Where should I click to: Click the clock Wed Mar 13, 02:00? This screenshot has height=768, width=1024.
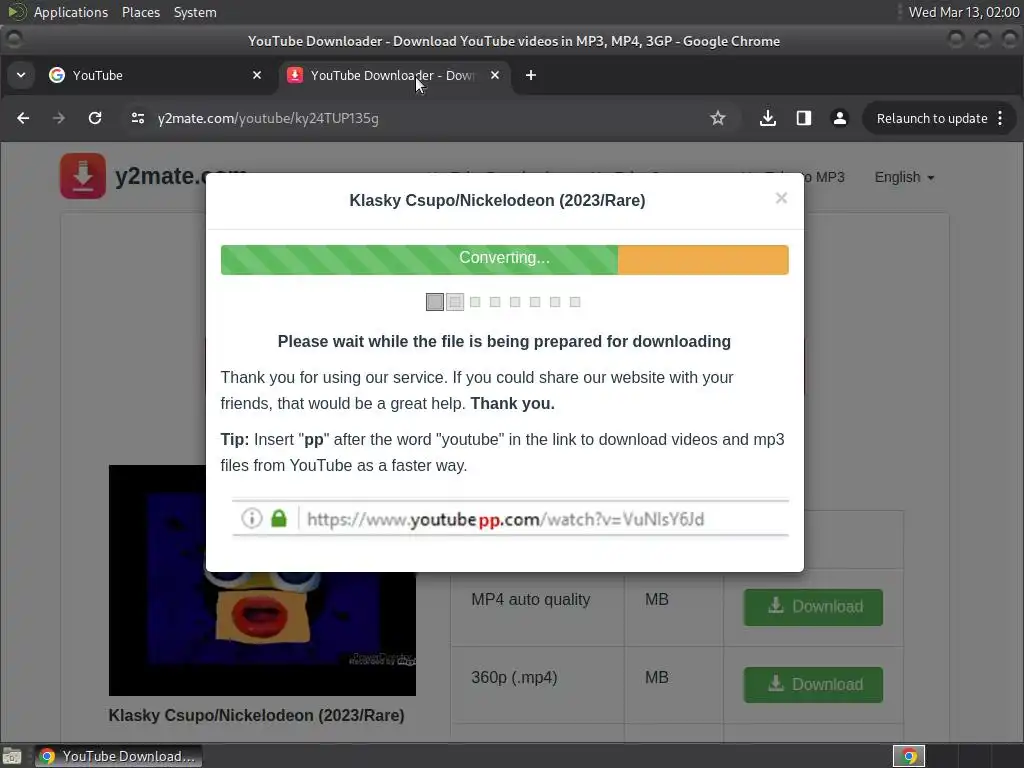(964, 12)
